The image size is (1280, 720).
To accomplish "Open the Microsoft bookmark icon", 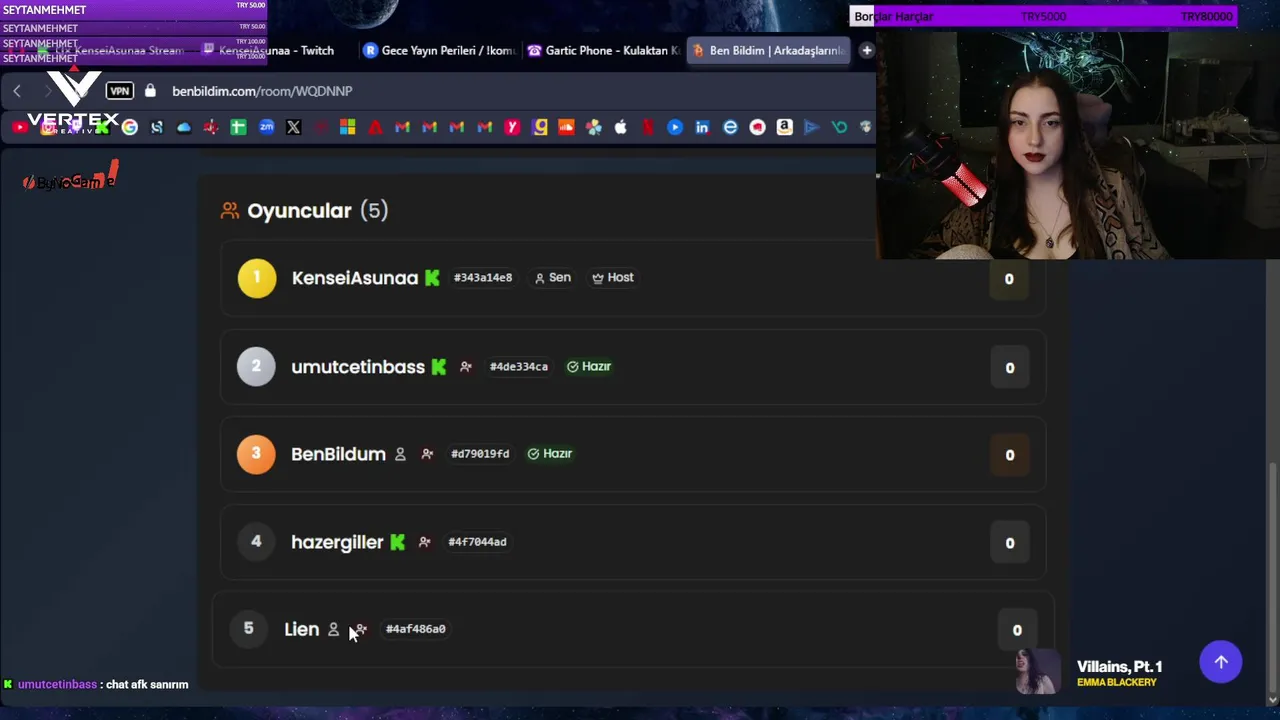I will click(x=347, y=127).
